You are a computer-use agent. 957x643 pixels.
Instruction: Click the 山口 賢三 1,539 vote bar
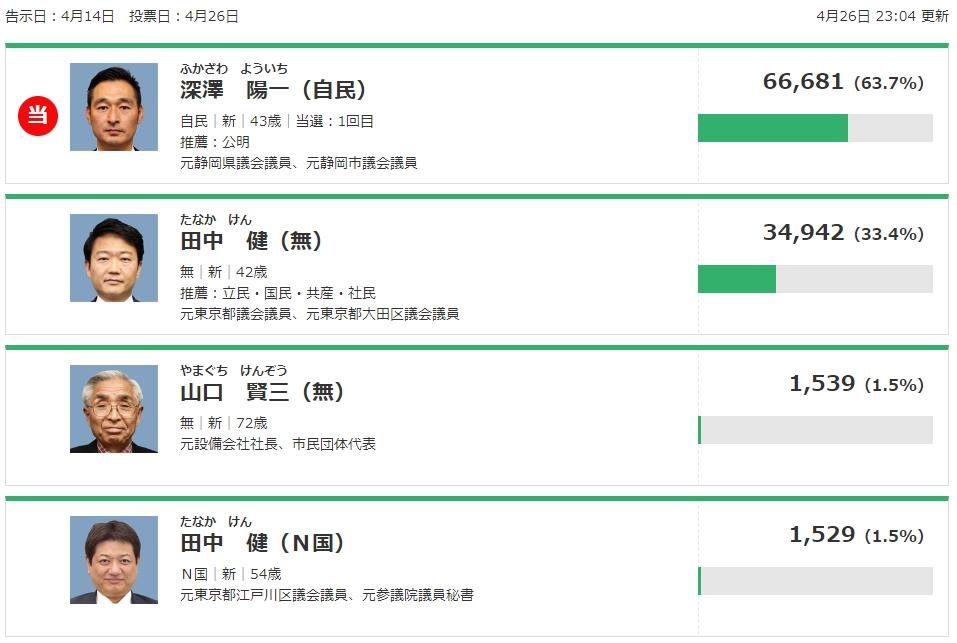click(815, 429)
